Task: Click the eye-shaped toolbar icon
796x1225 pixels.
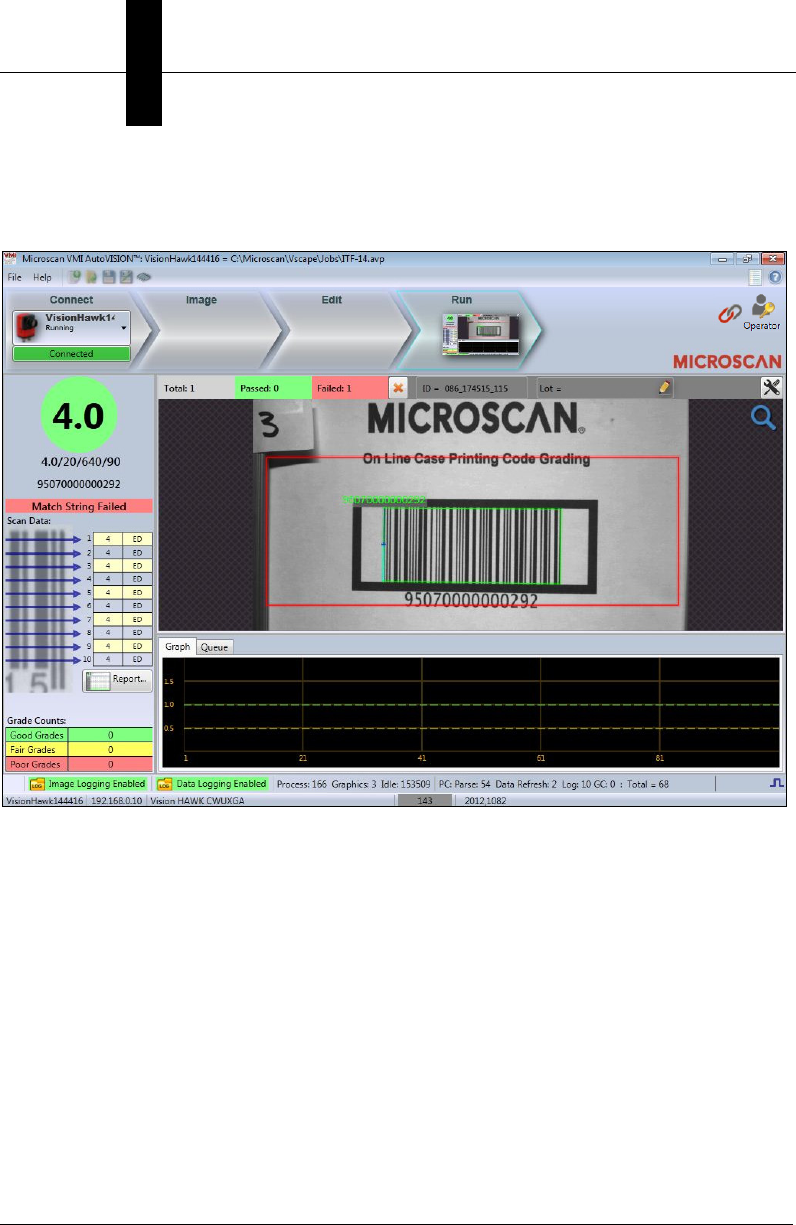Action: [x=143, y=277]
